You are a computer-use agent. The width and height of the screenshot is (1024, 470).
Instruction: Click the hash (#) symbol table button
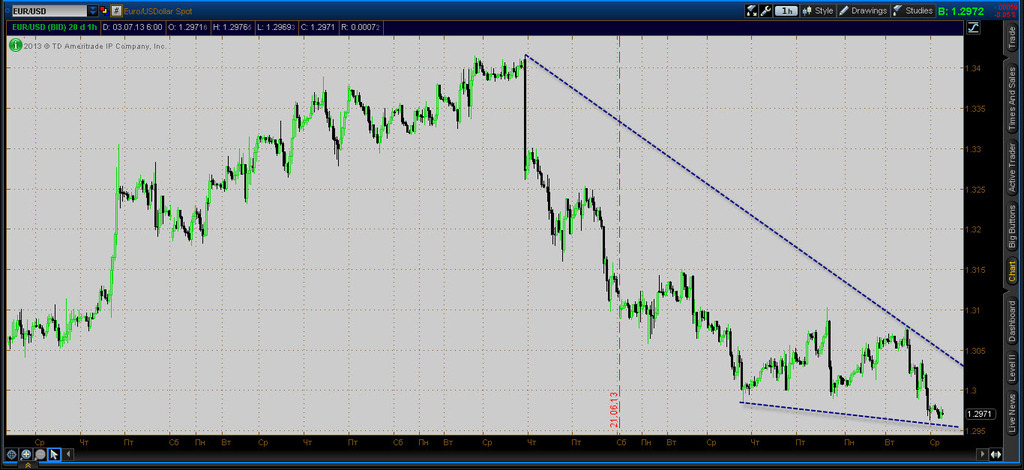[116, 10]
